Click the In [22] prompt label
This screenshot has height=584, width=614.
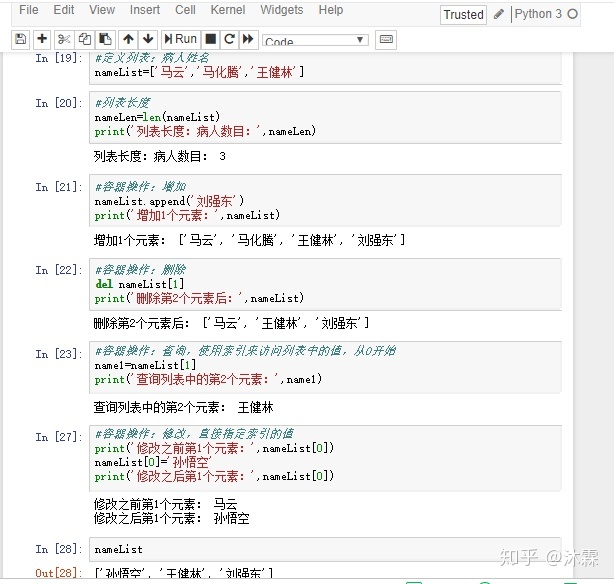[x=59, y=270]
